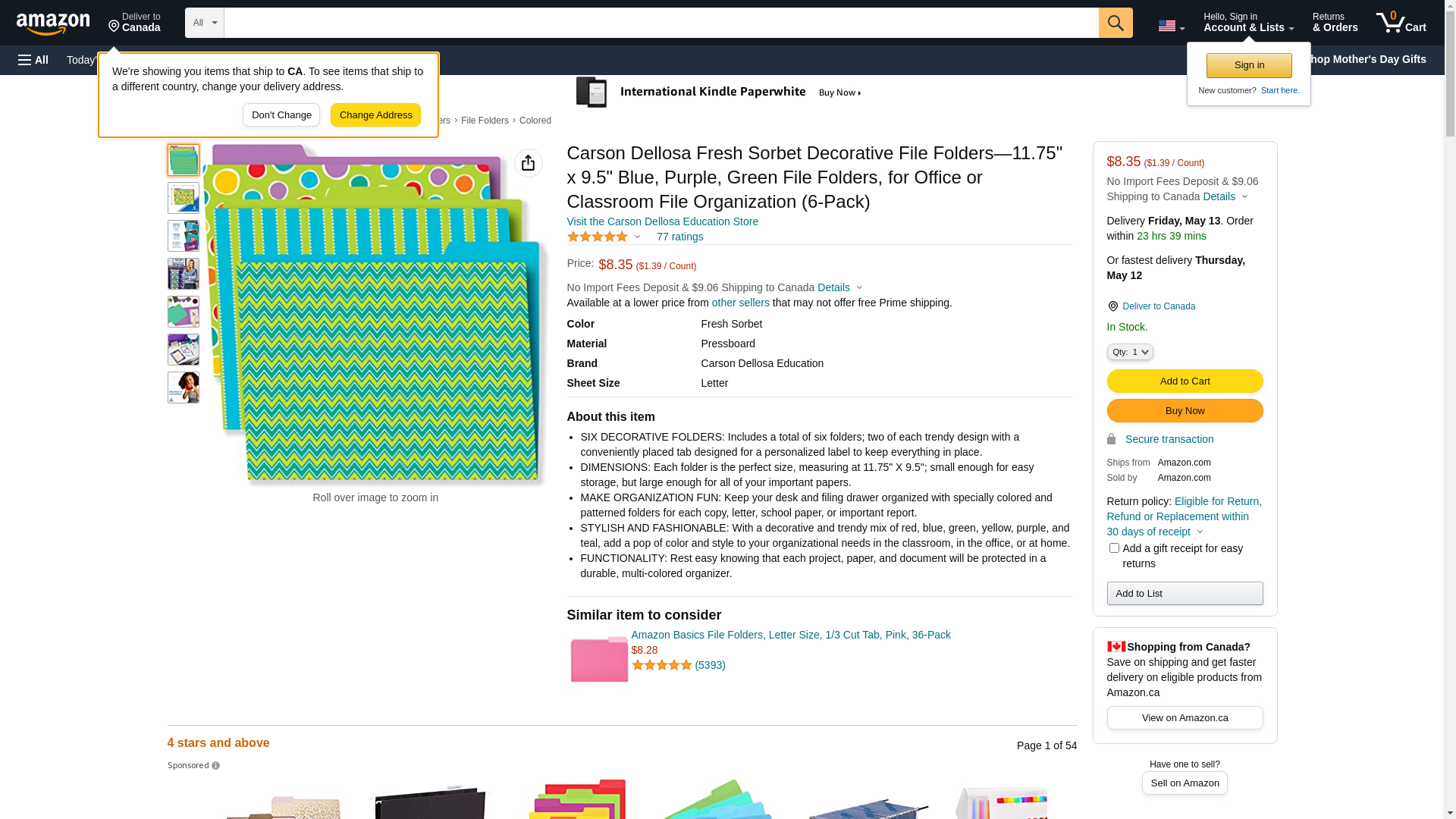The width and height of the screenshot is (1456, 819).
Task: Open Returns & Orders
Action: pos(1335,23)
